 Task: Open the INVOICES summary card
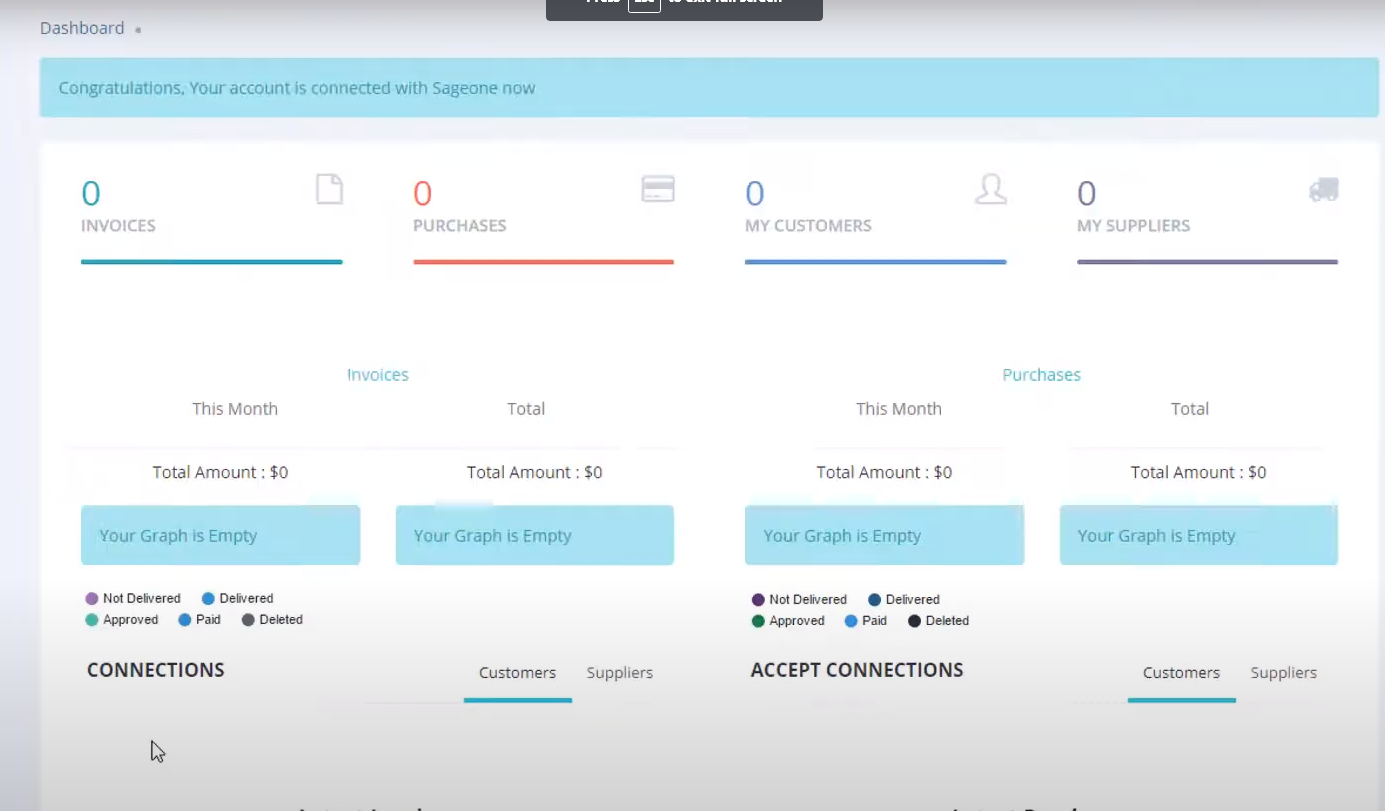point(212,217)
